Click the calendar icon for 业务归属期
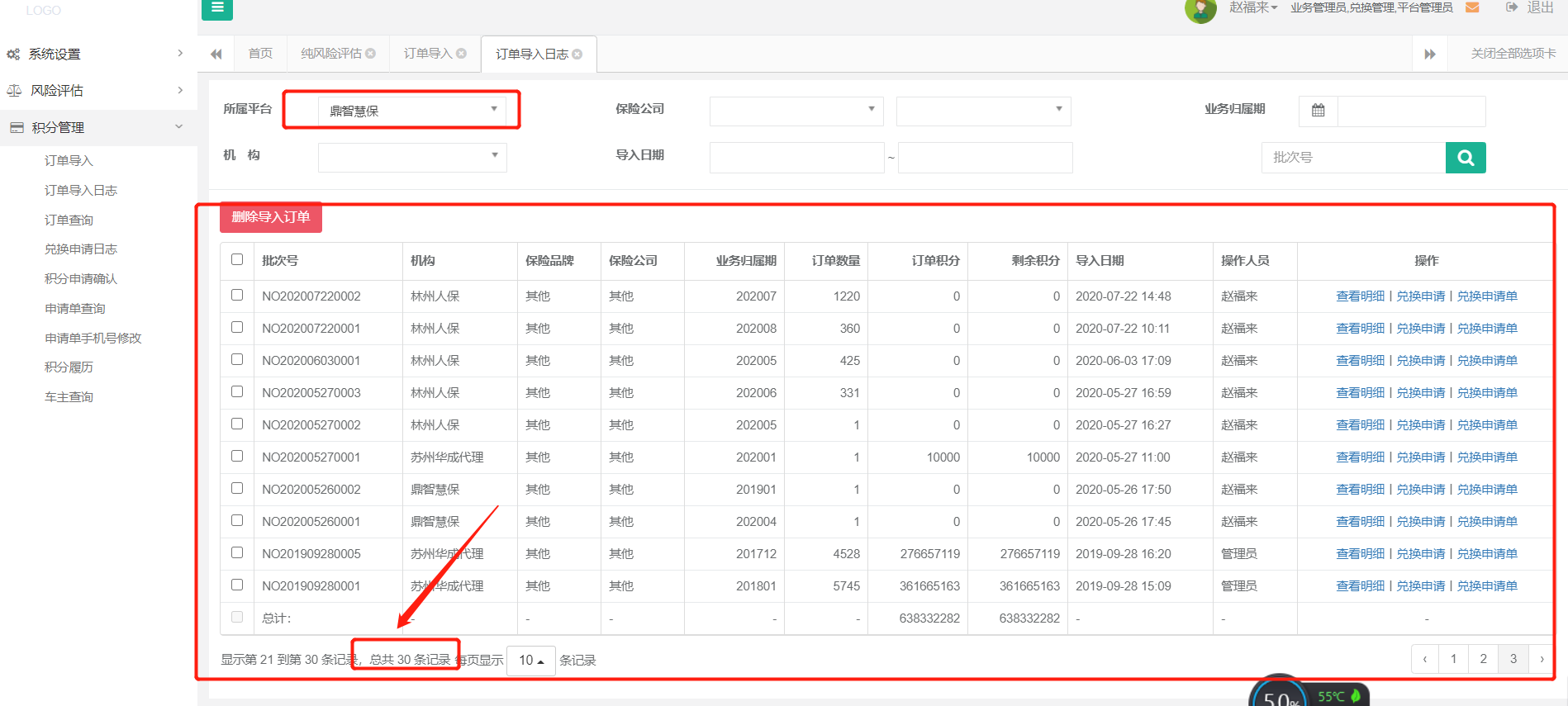1568x706 pixels. point(1318,111)
